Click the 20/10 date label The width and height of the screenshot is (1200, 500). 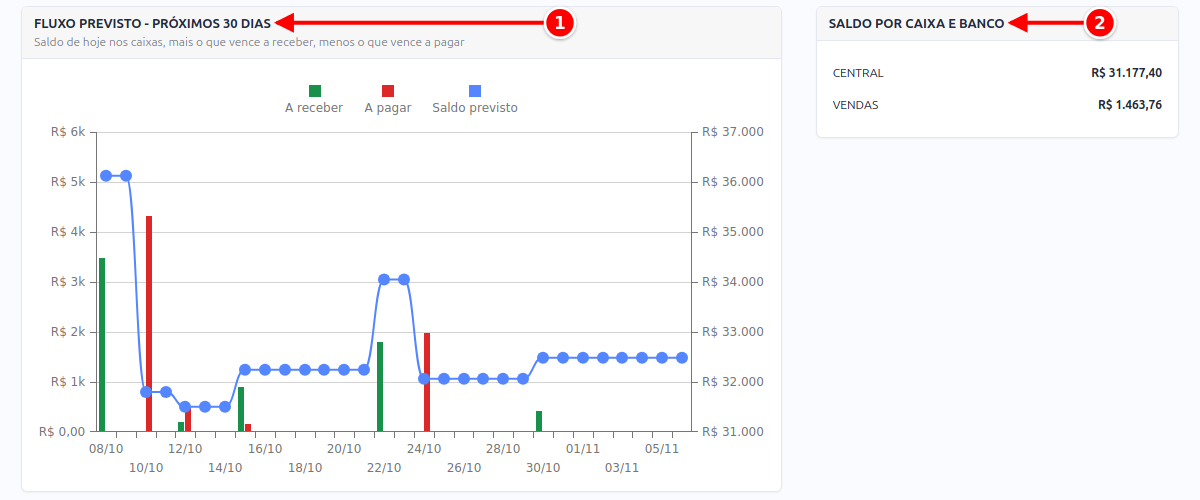click(344, 450)
